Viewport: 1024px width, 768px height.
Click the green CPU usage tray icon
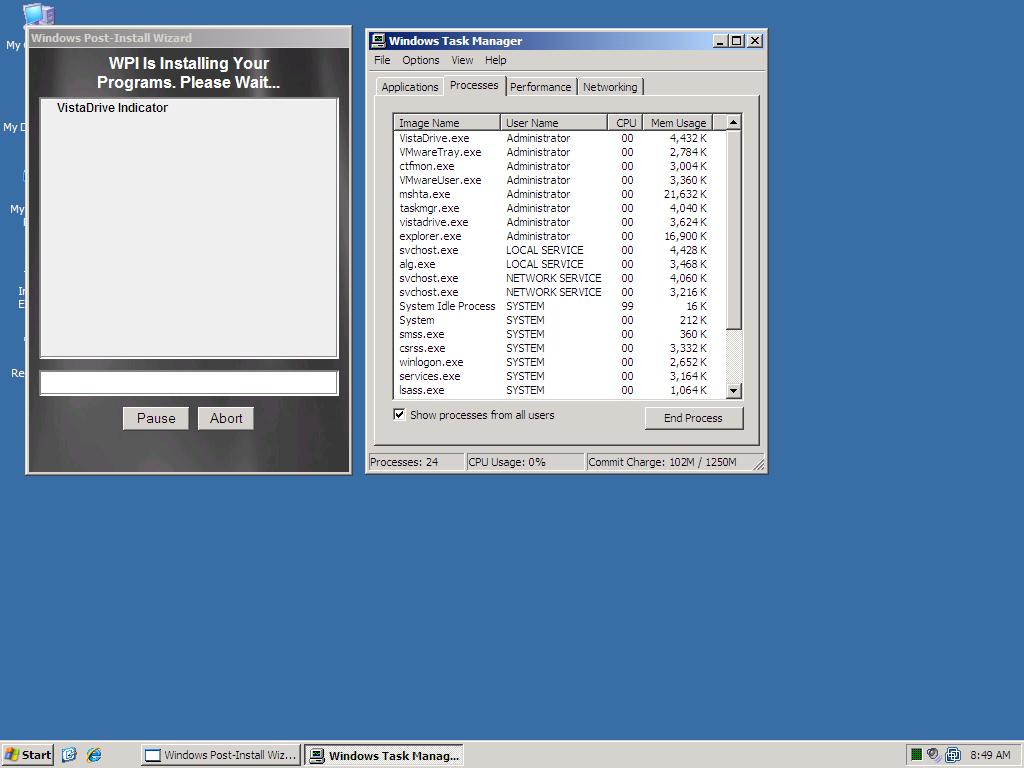(915, 755)
